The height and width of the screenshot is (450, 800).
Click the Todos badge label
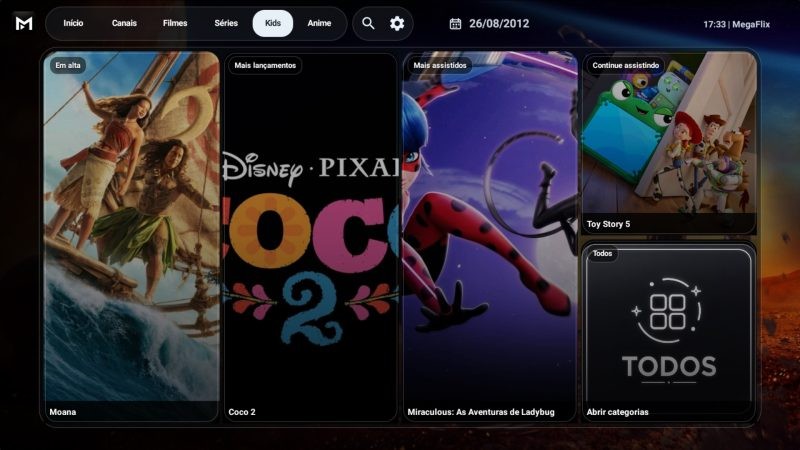(x=602, y=253)
